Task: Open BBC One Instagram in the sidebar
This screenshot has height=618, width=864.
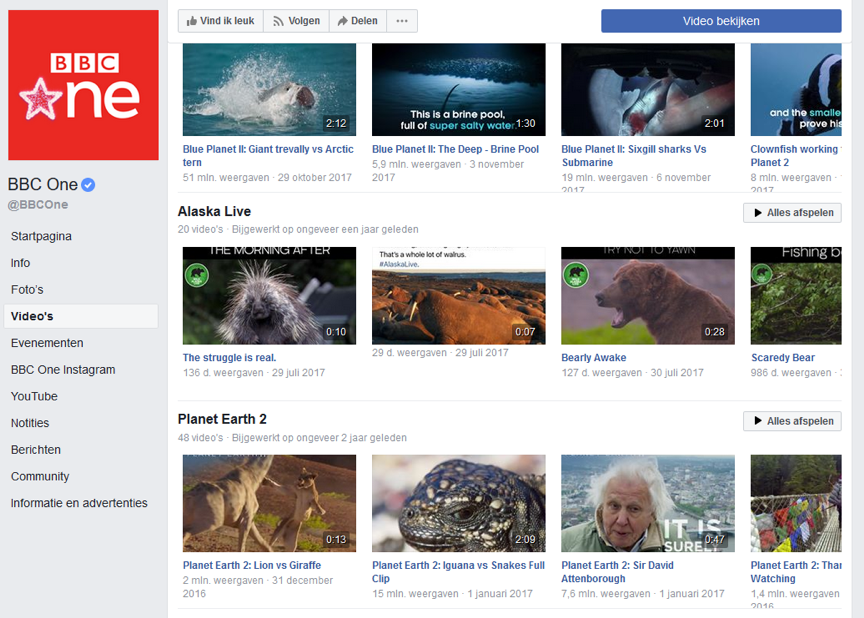Action: pos(63,370)
